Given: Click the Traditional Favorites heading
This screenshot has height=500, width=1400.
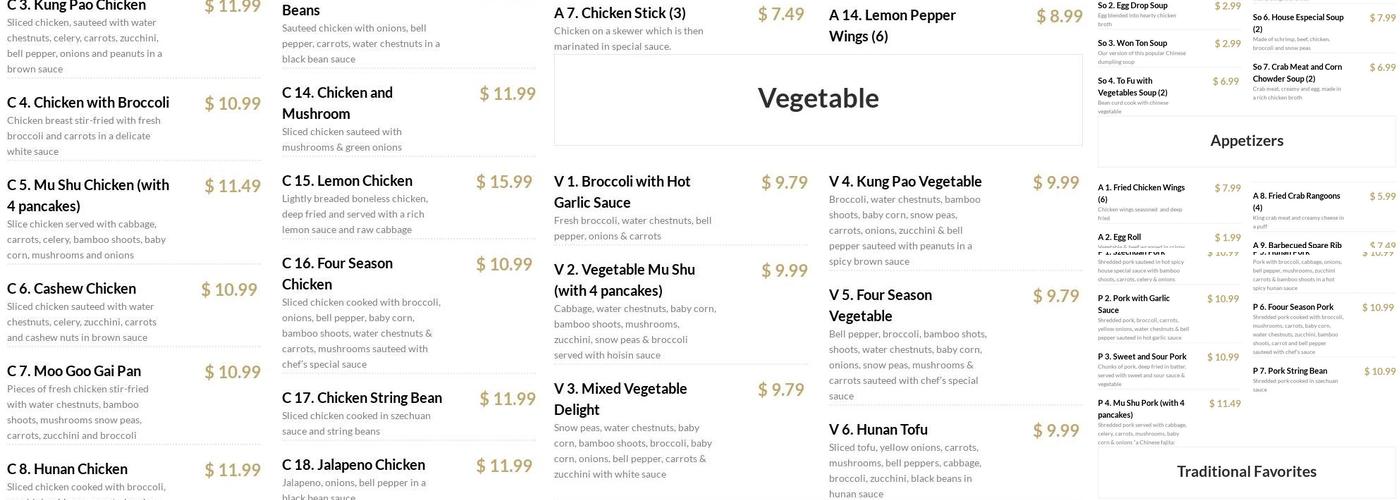Looking at the screenshot, I should [1246, 471].
